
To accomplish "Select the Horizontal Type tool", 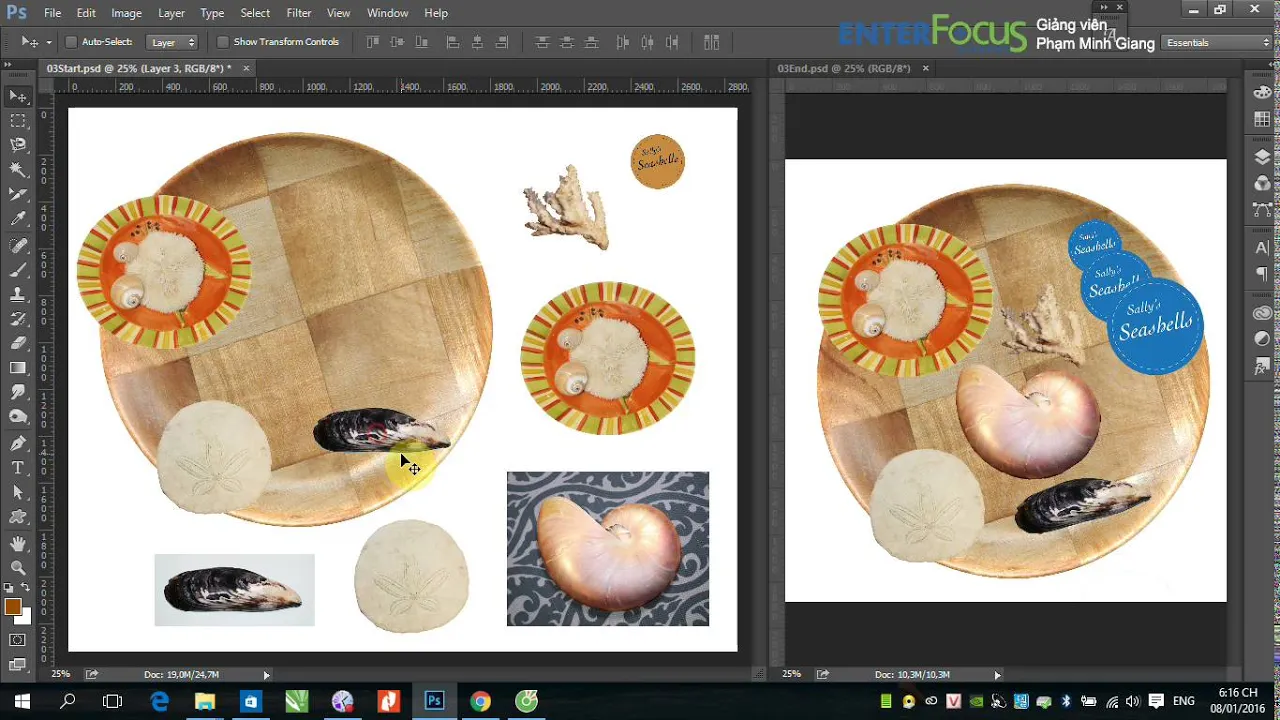I will (x=18, y=468).
